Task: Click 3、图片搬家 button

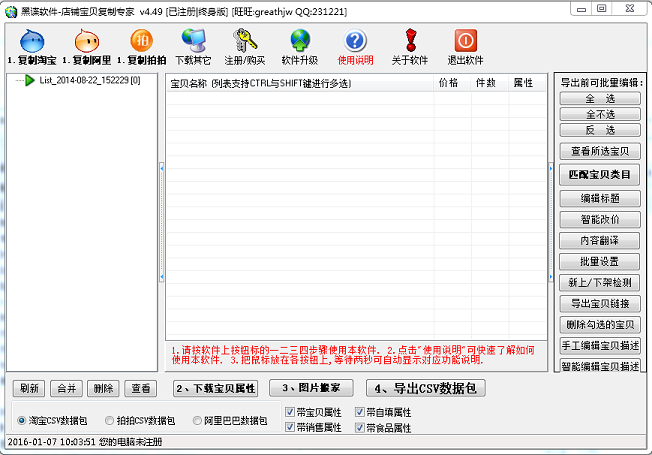Action: (x=311, y=388)
